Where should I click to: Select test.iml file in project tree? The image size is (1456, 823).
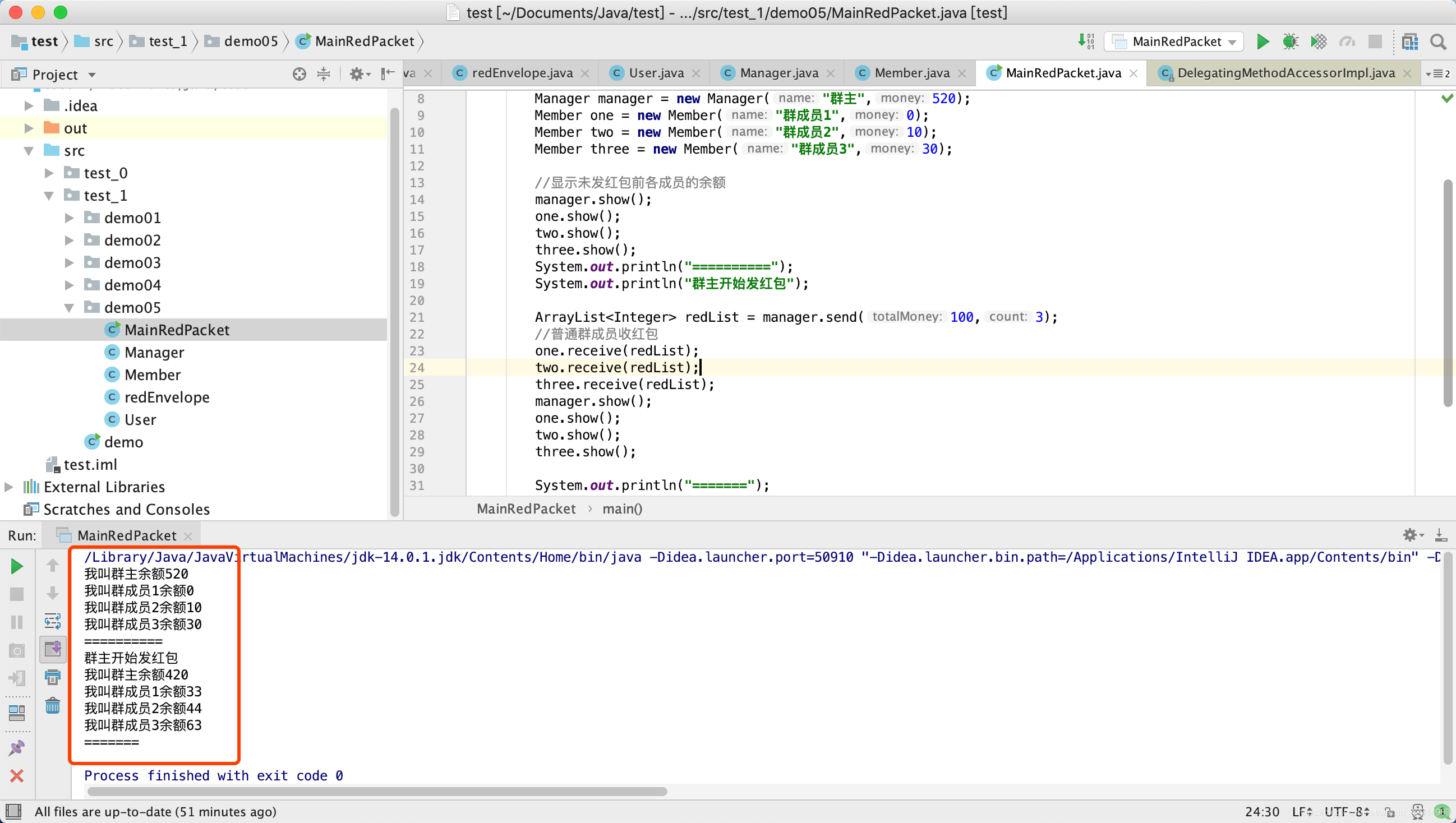[x=90, y=465]
